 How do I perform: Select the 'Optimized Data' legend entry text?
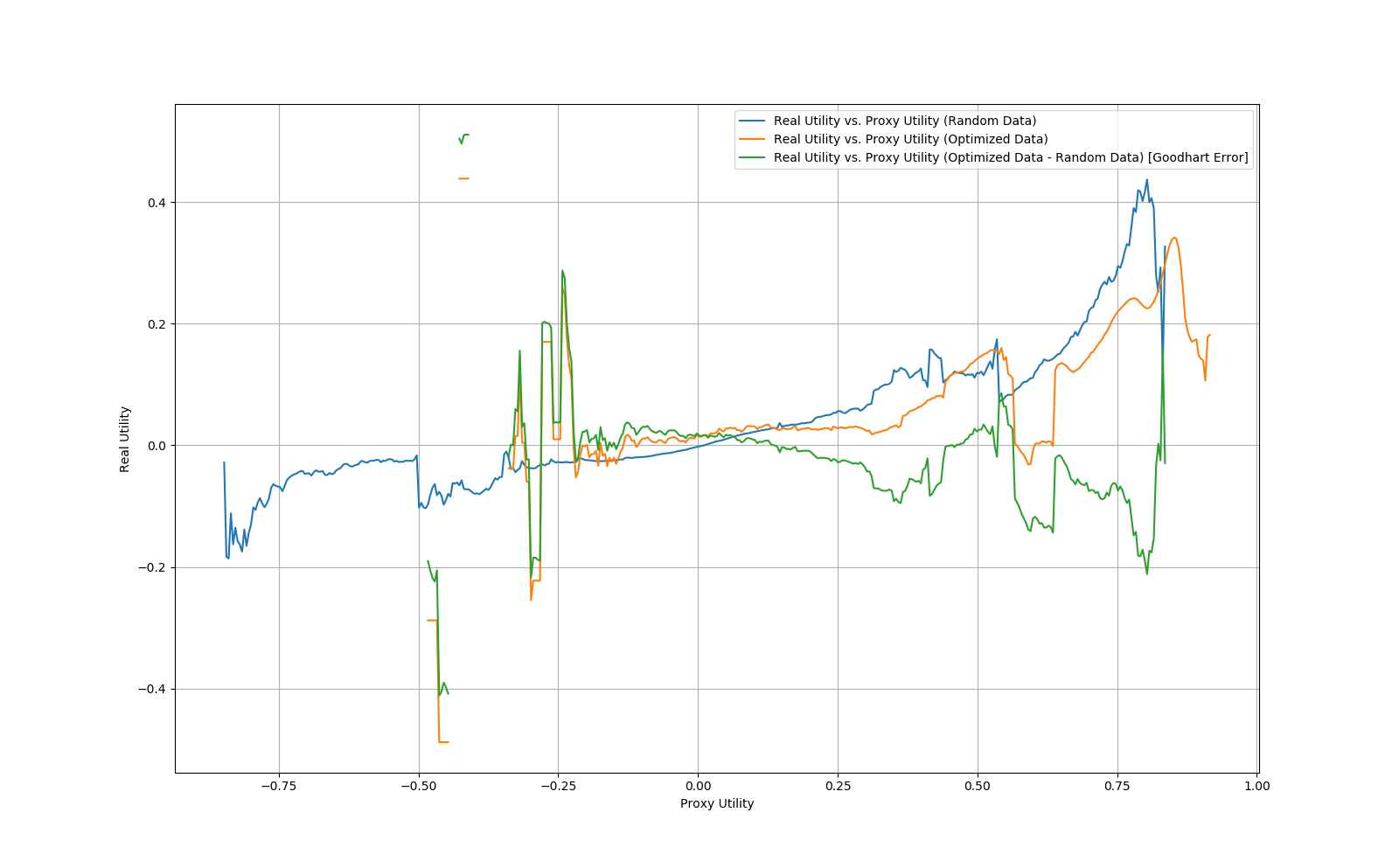(910, 139)
